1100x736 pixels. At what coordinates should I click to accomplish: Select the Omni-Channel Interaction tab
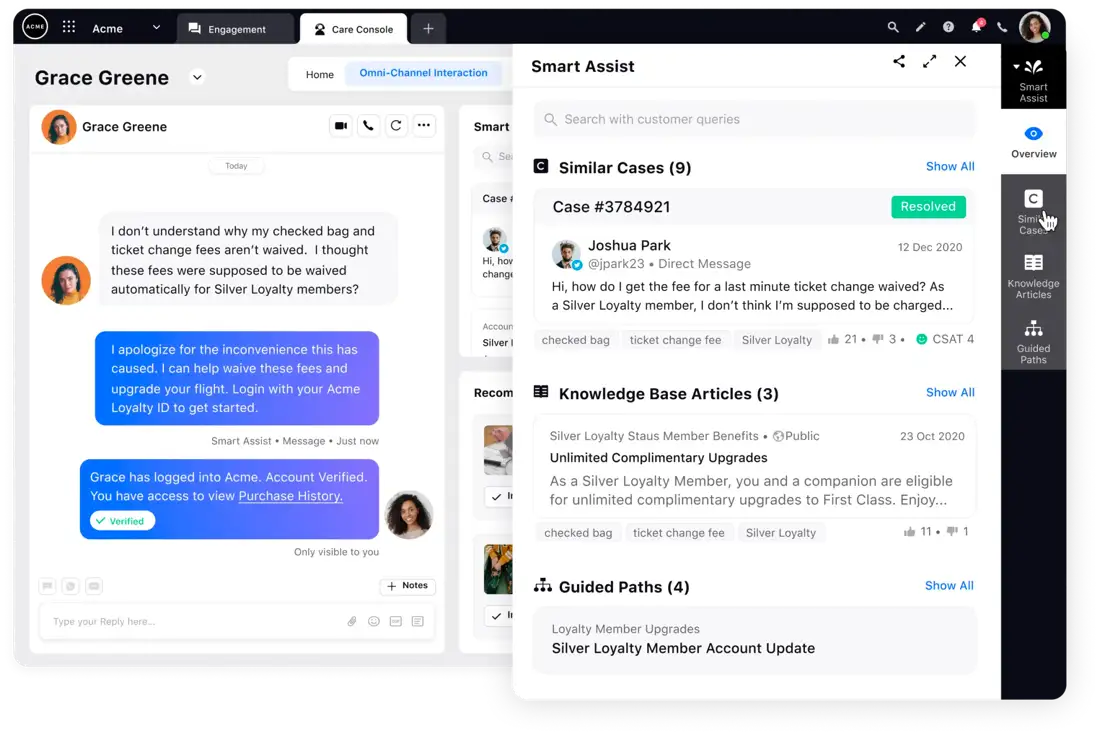(423, 72)
